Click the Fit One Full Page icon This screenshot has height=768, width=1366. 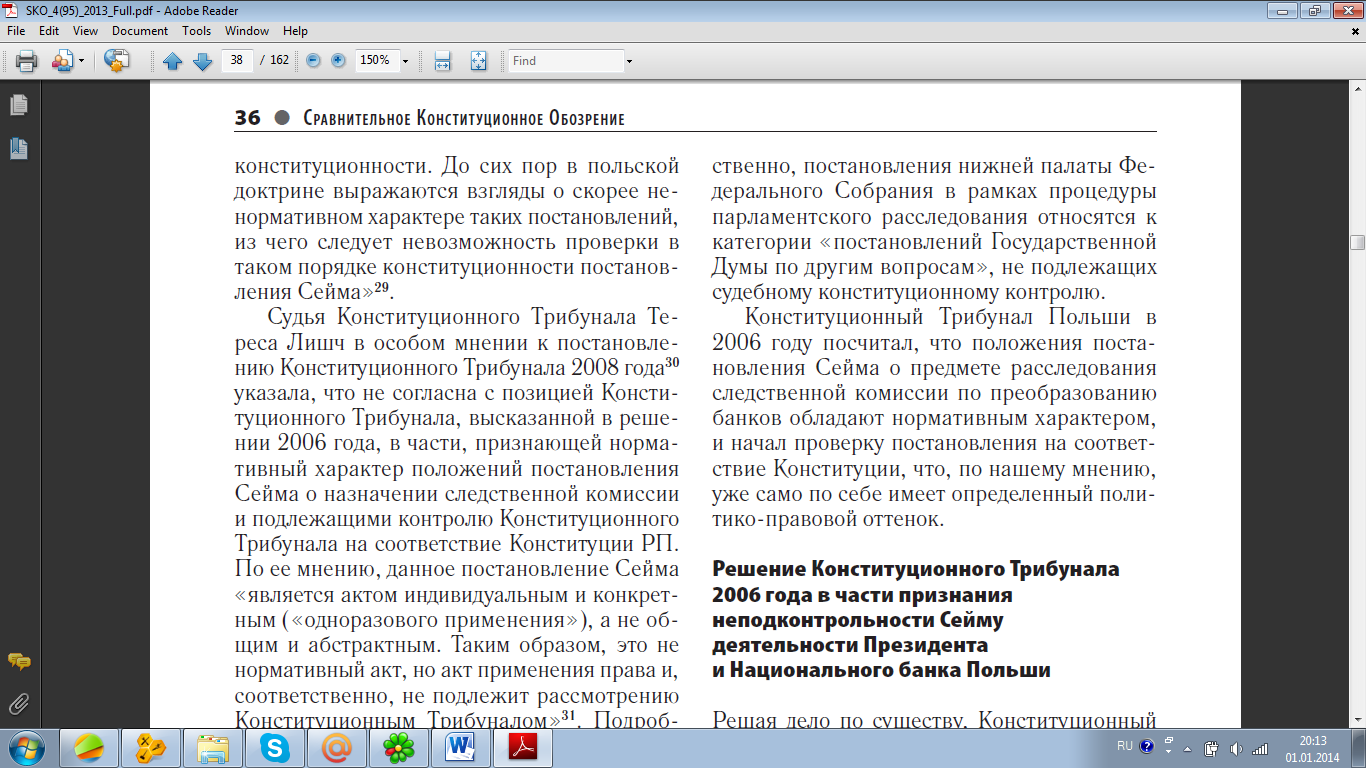pyautogui.click(x=478, y=61)
